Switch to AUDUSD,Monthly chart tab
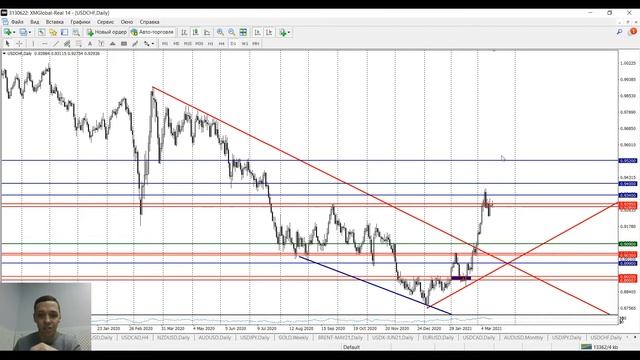The height and width of the screenshot is (360, 640). click(x=523, y=338)
